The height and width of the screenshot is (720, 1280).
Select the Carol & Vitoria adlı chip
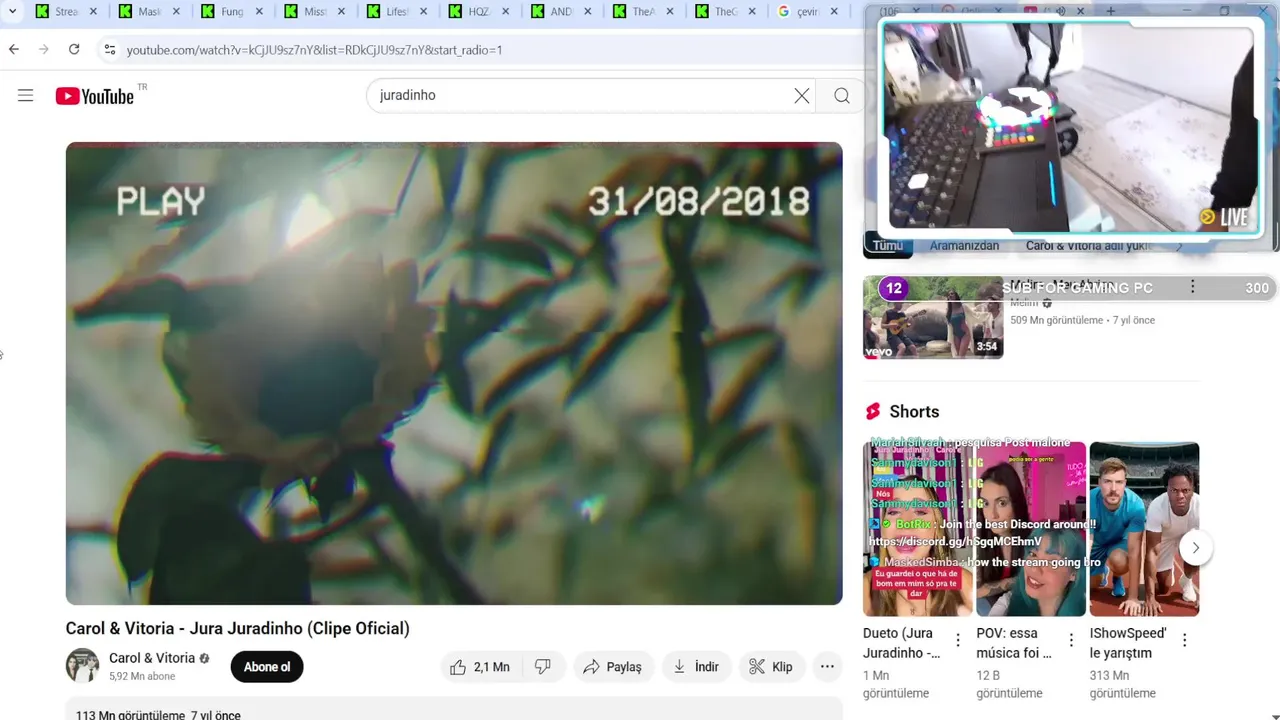[1089, 246]
